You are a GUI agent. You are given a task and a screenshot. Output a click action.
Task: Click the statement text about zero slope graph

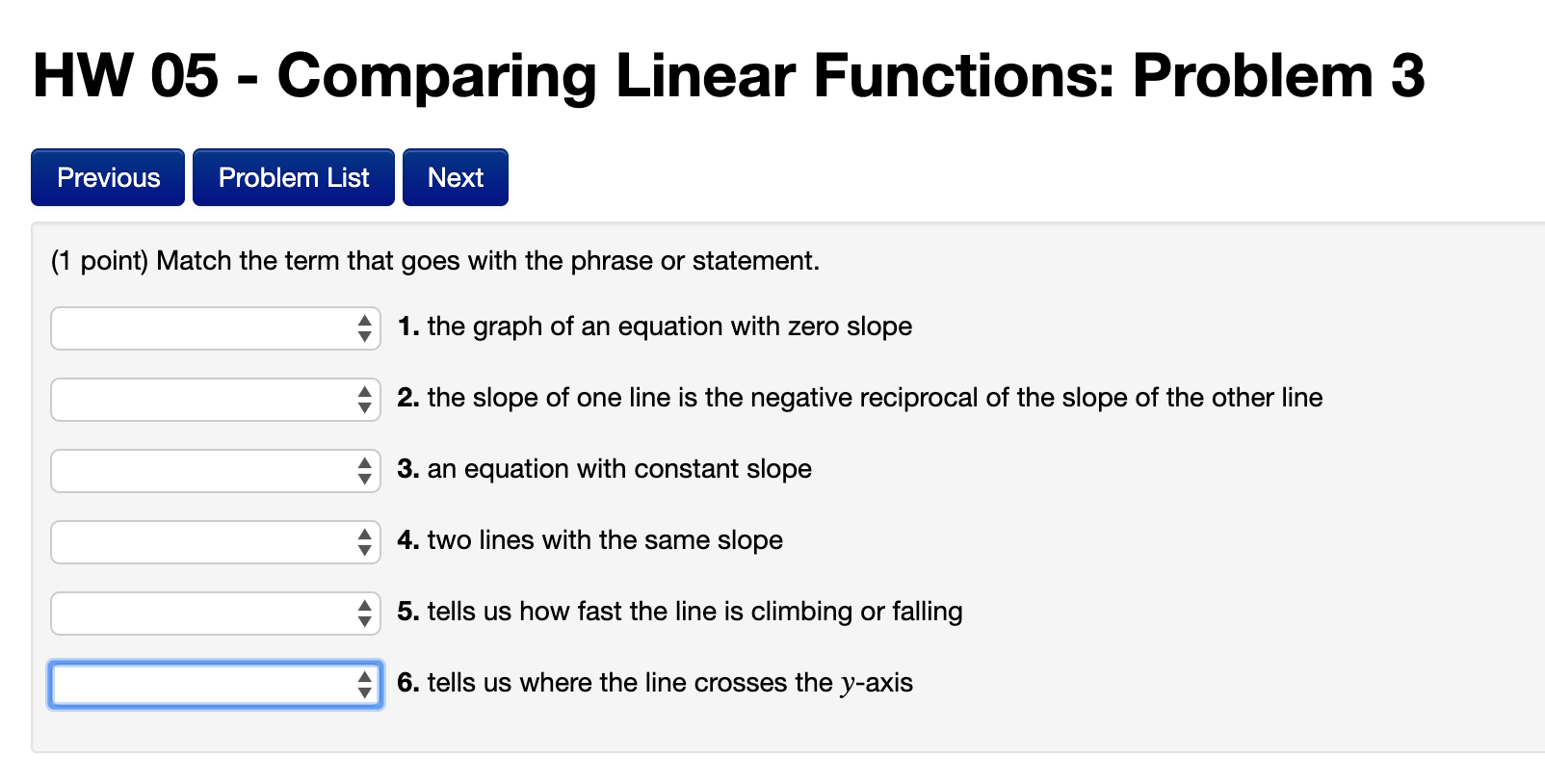(655, 327)
